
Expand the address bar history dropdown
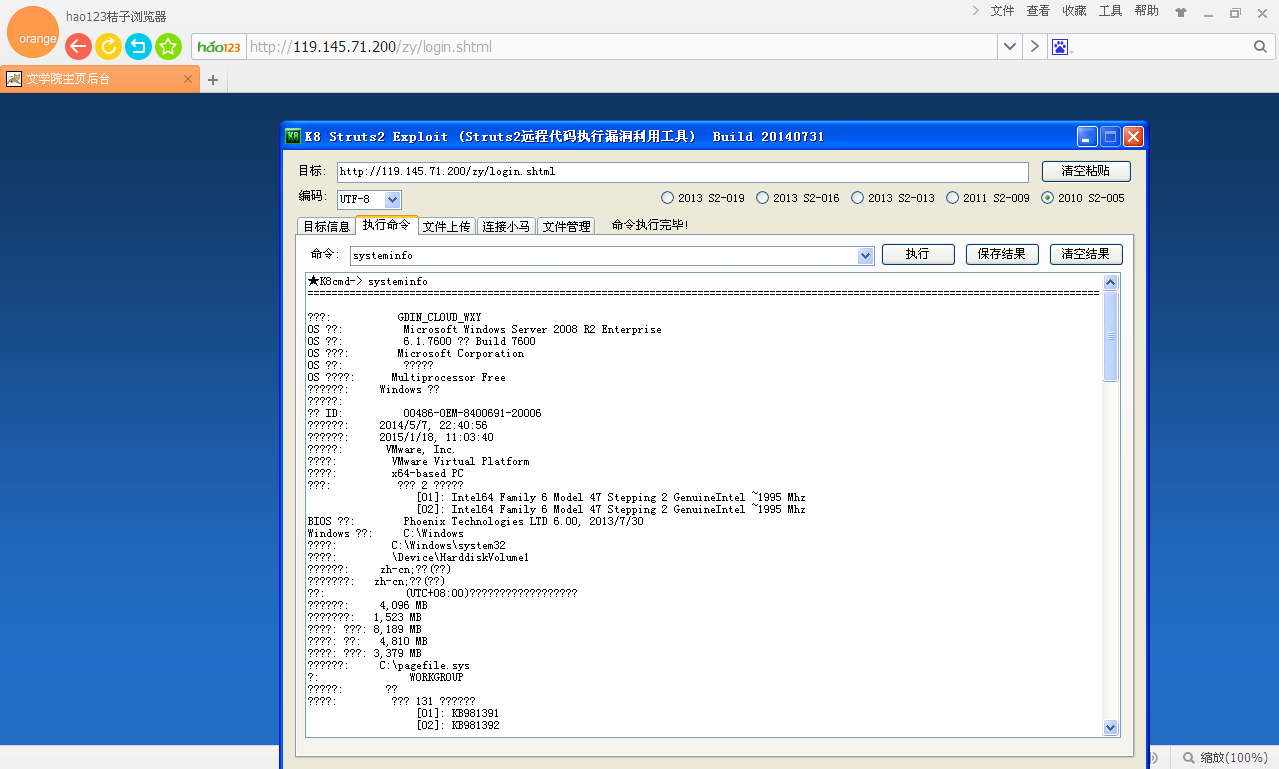click(x=1010, y=47)
